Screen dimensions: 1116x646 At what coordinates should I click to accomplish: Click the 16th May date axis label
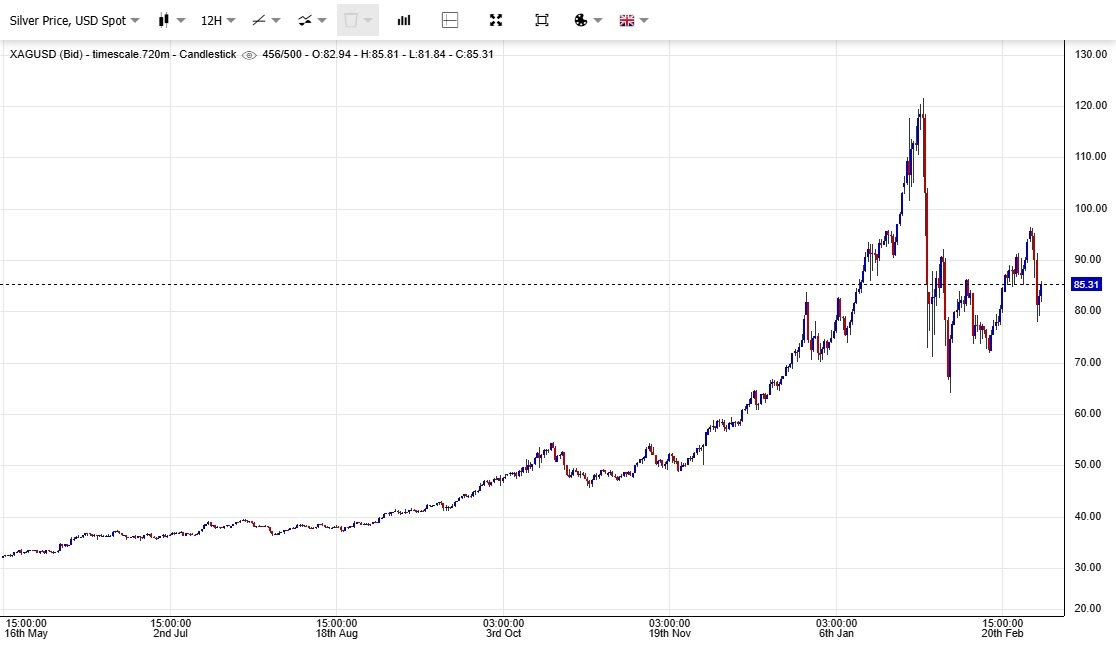(26, 633)
